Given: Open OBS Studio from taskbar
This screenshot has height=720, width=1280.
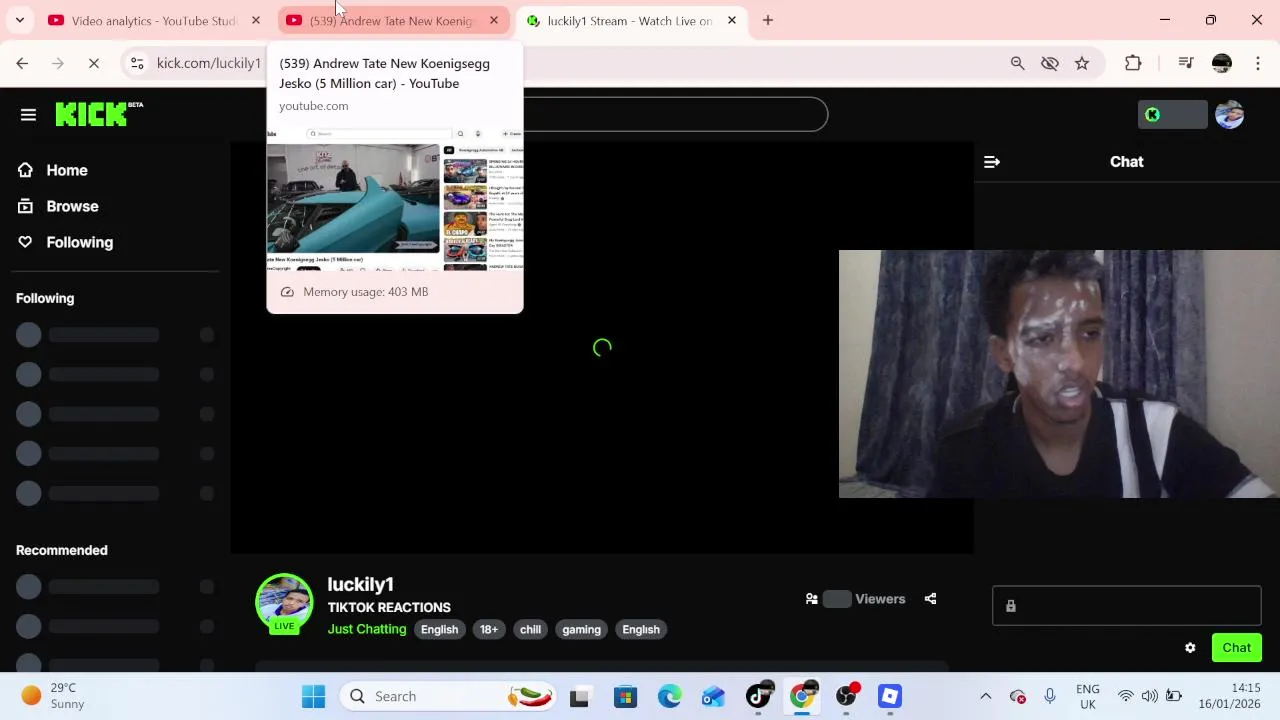Looking at the screenshot, I should click(x=847, y=696).
